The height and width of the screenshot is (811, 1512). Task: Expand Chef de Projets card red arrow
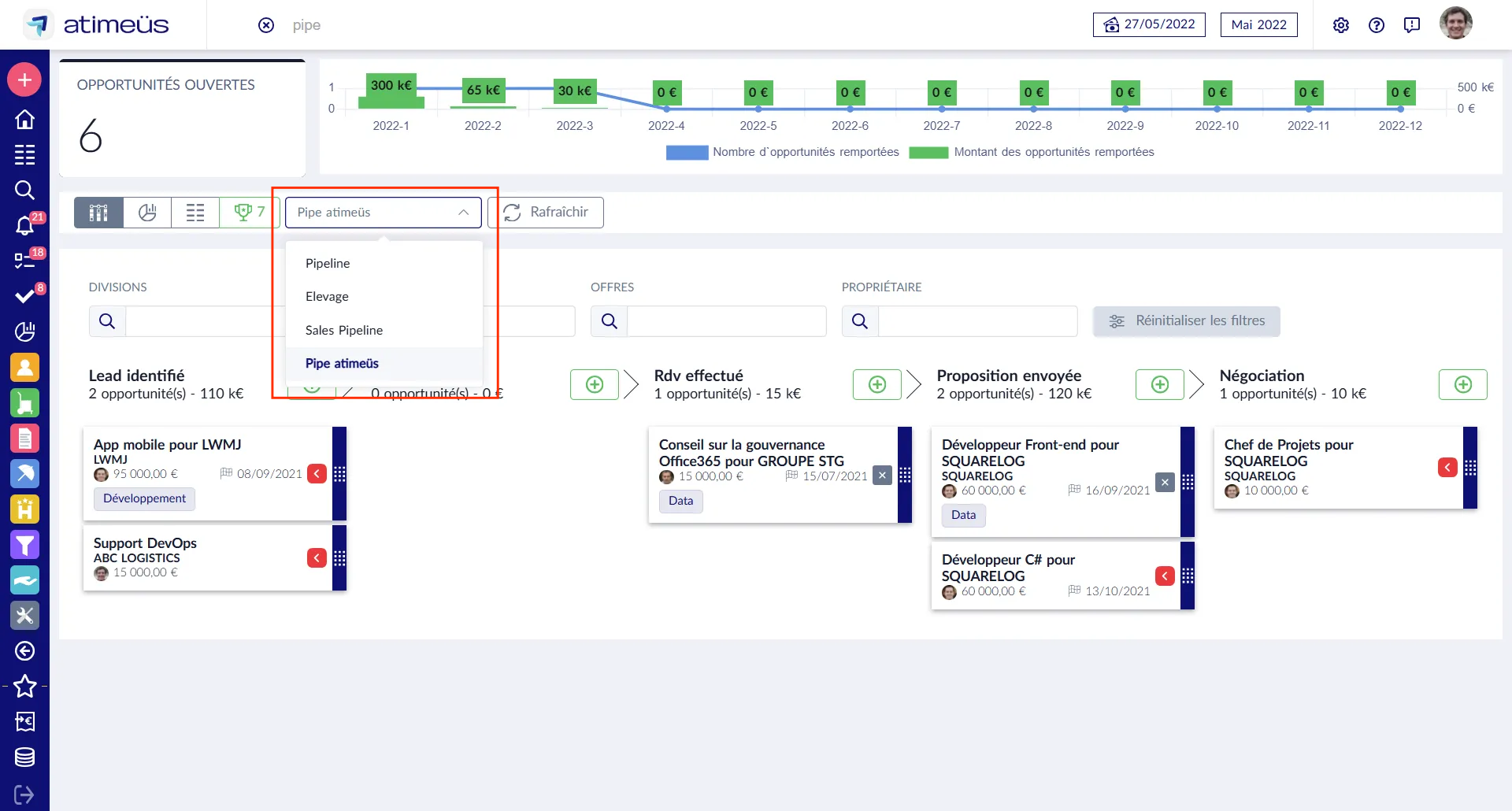(1447, 467)
